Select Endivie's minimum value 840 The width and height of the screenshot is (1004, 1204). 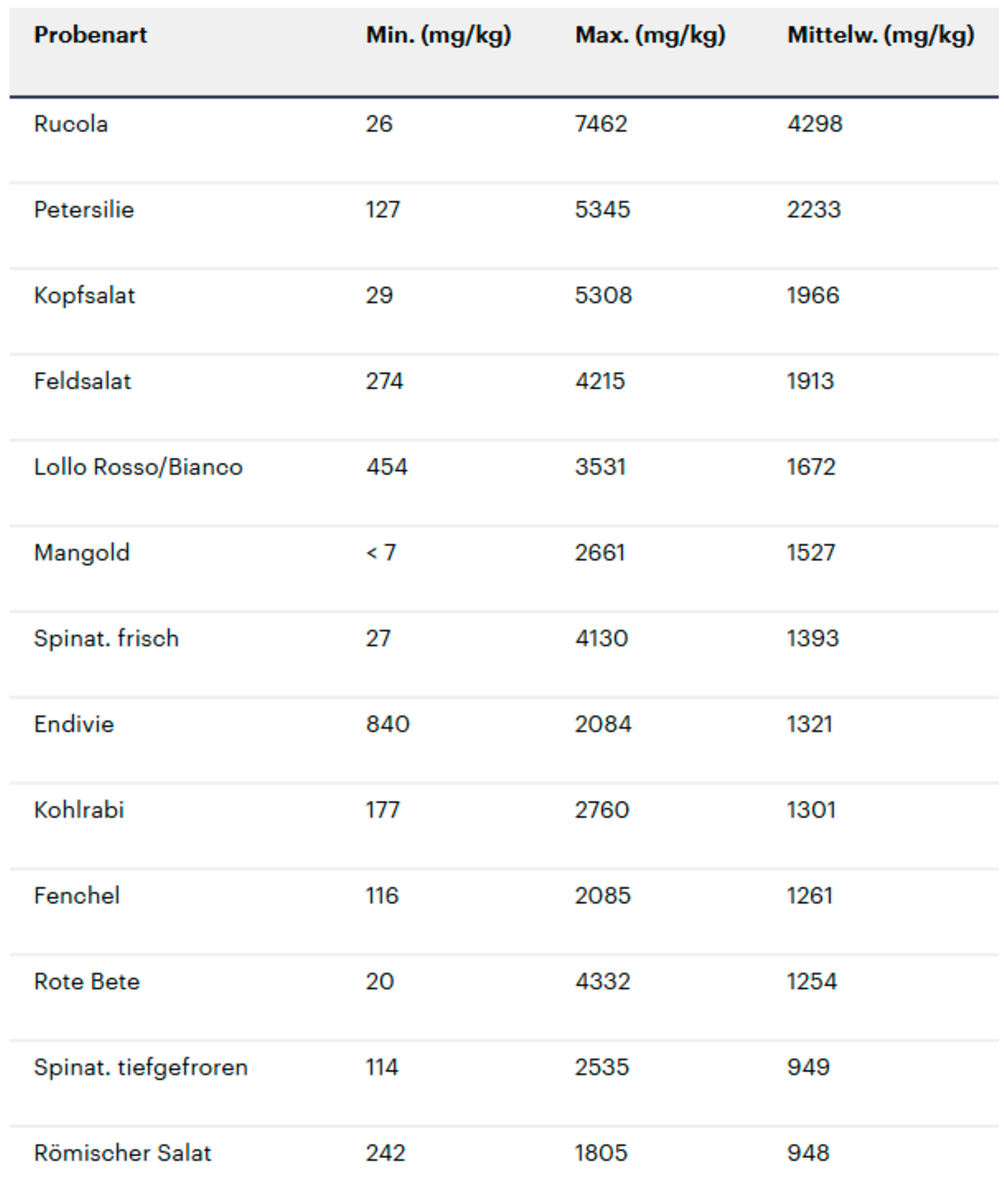tap(388, 725)
